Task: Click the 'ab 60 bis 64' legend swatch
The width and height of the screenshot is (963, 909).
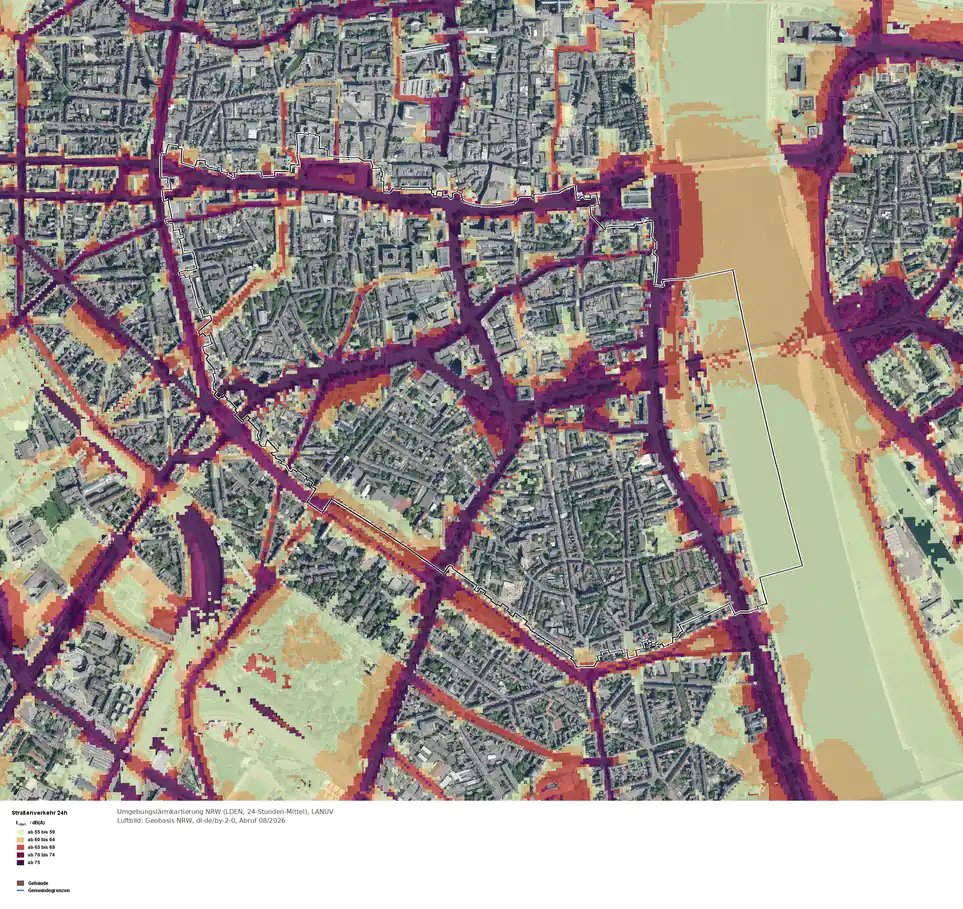Action: click(20, 839)
